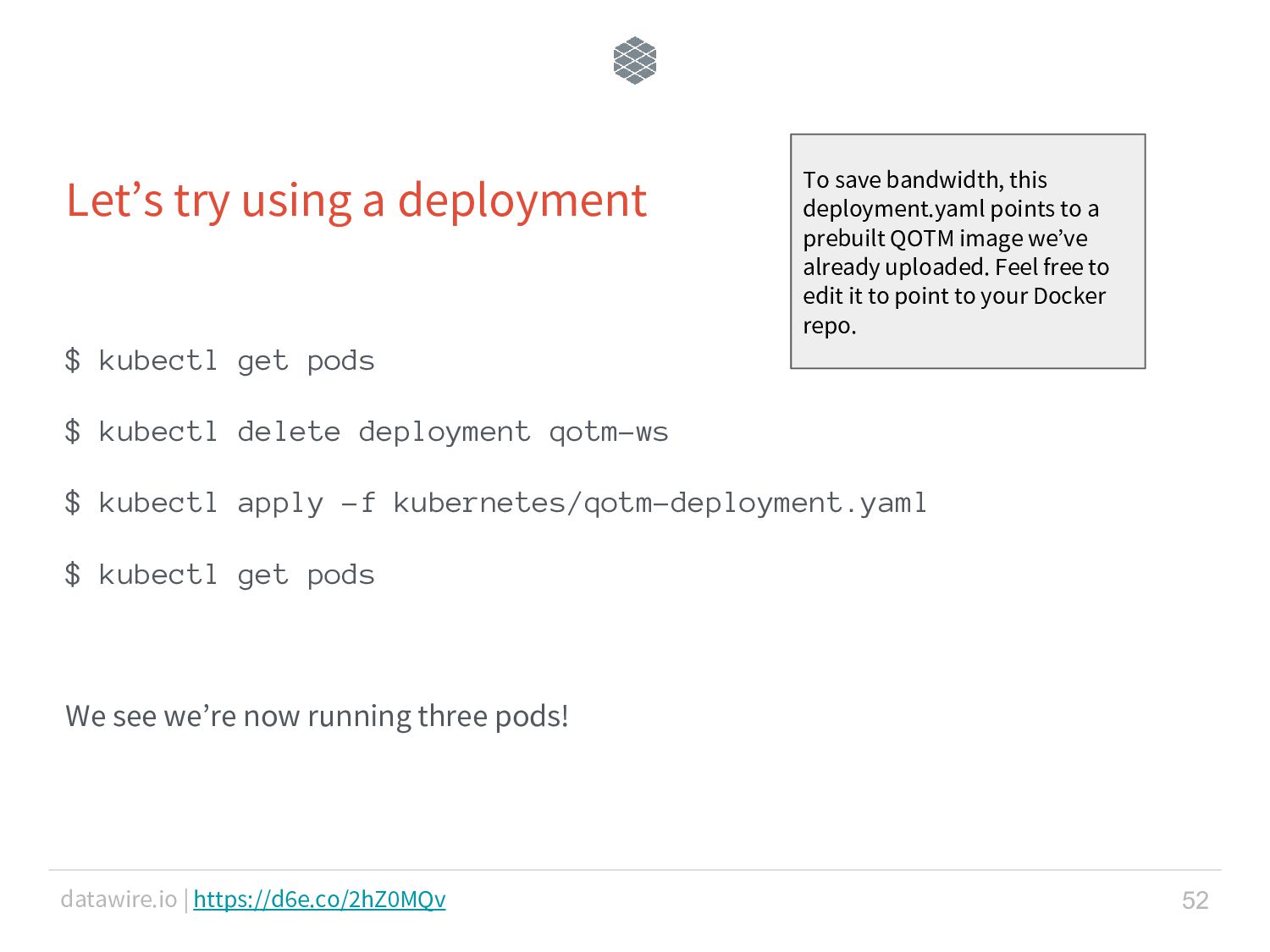Click the slide number 52
1270x952 pixels.
coord(1195,900)
